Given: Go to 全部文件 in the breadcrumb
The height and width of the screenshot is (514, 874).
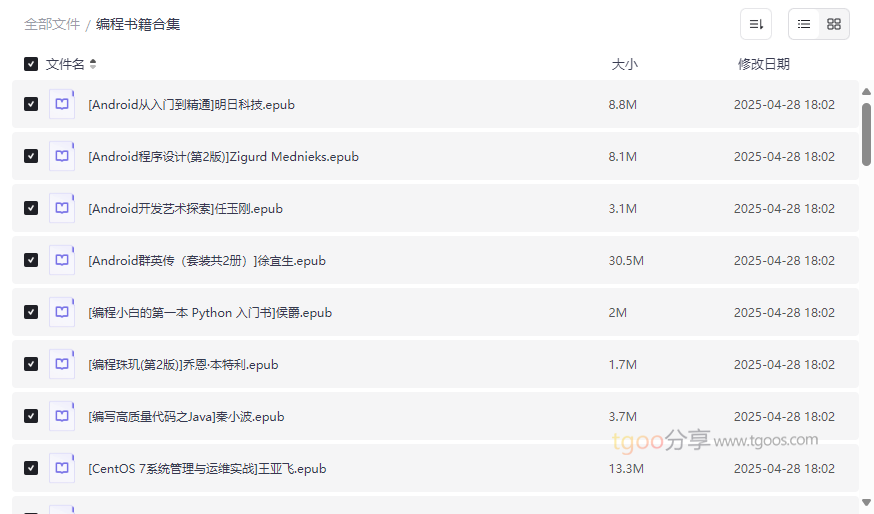Looking at the screenshot, I should [52, 24].
